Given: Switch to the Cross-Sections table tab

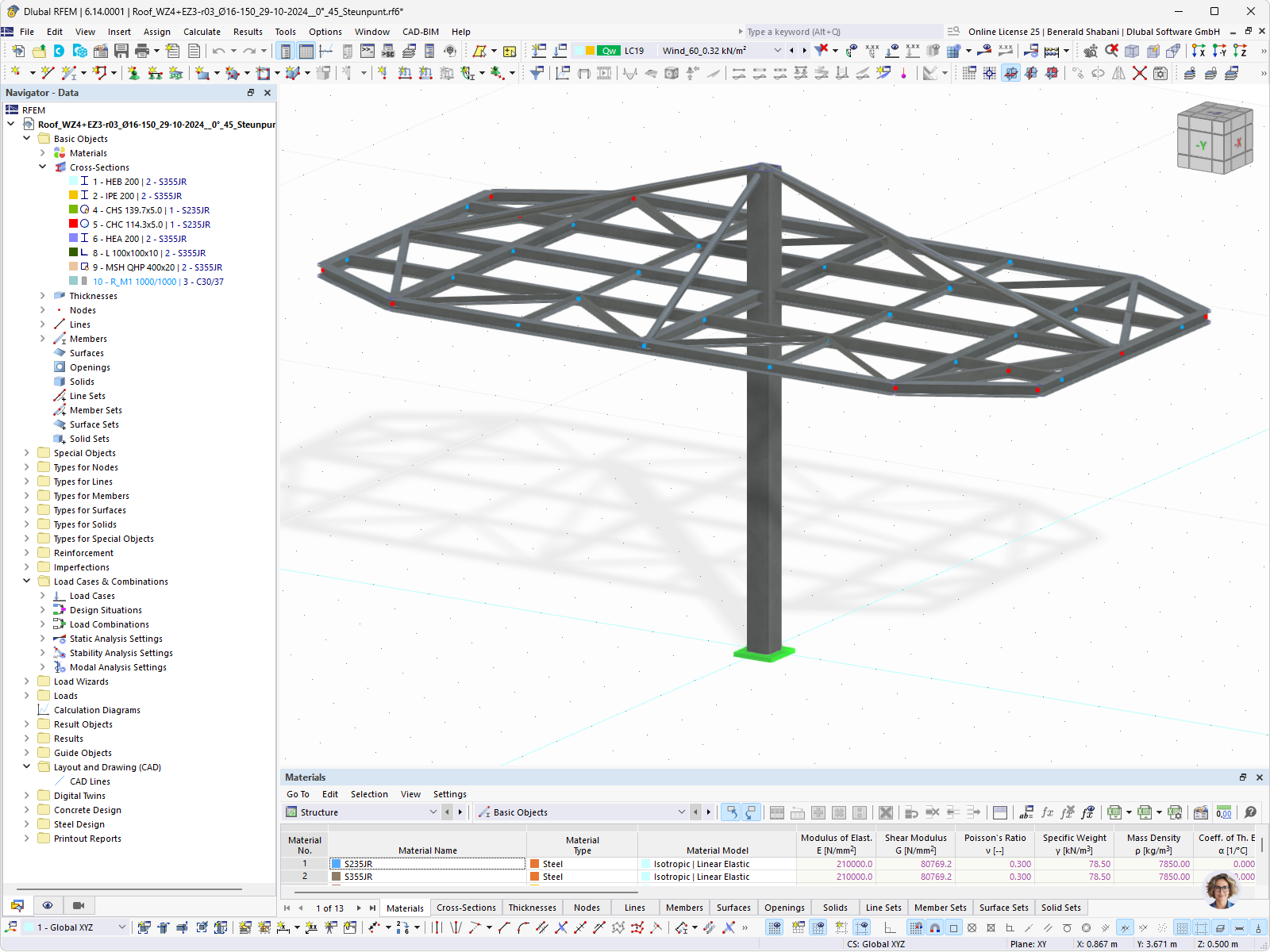Looking at the screenshot, I should point(466,908).
